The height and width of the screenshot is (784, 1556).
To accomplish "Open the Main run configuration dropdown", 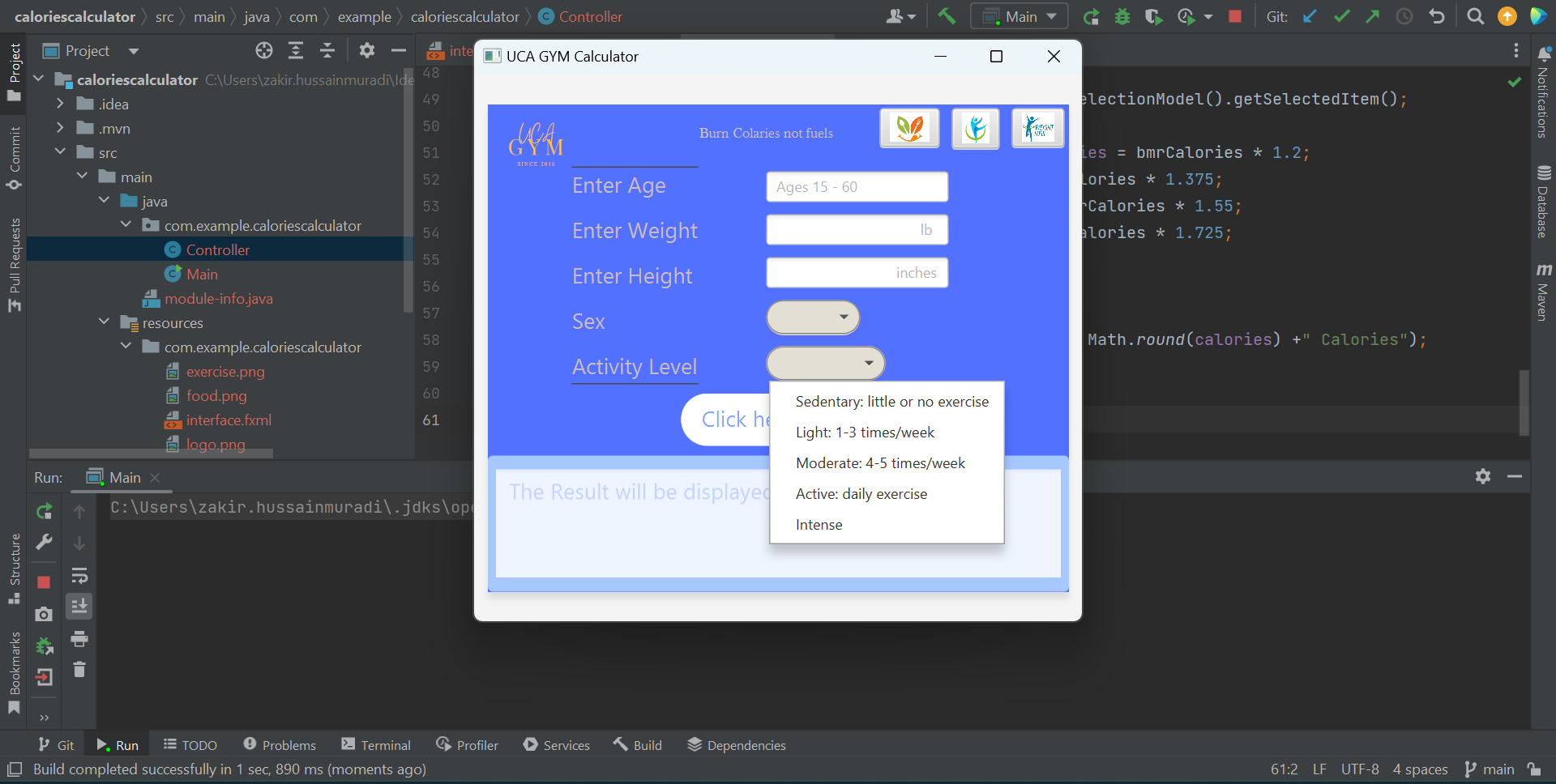I will click(x=1020, y=16).
